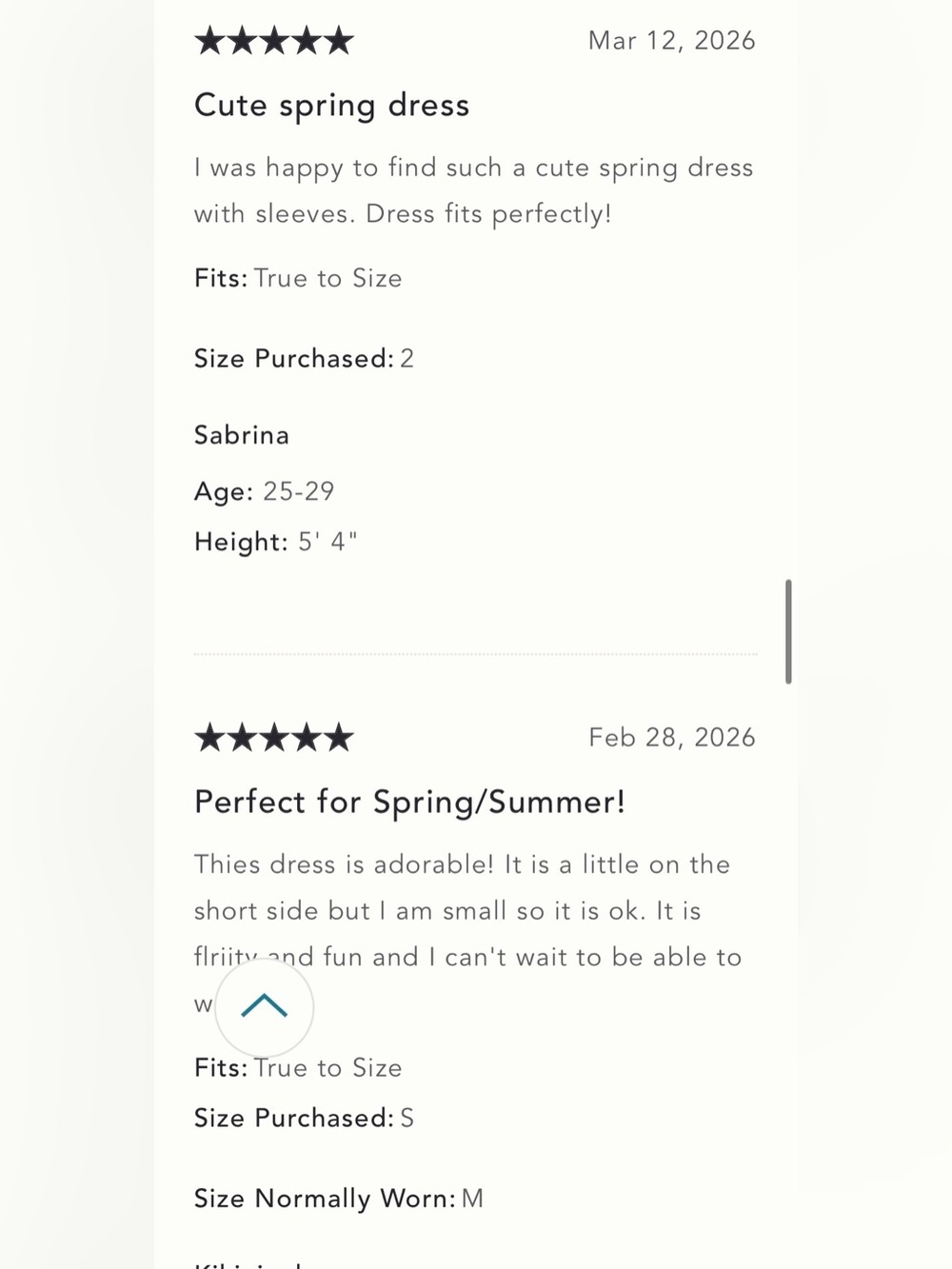Click Sabrina's Age: 25-29 detail
Image resolution: width=952 pixels, height=1269 pixels.
[265, 491]
